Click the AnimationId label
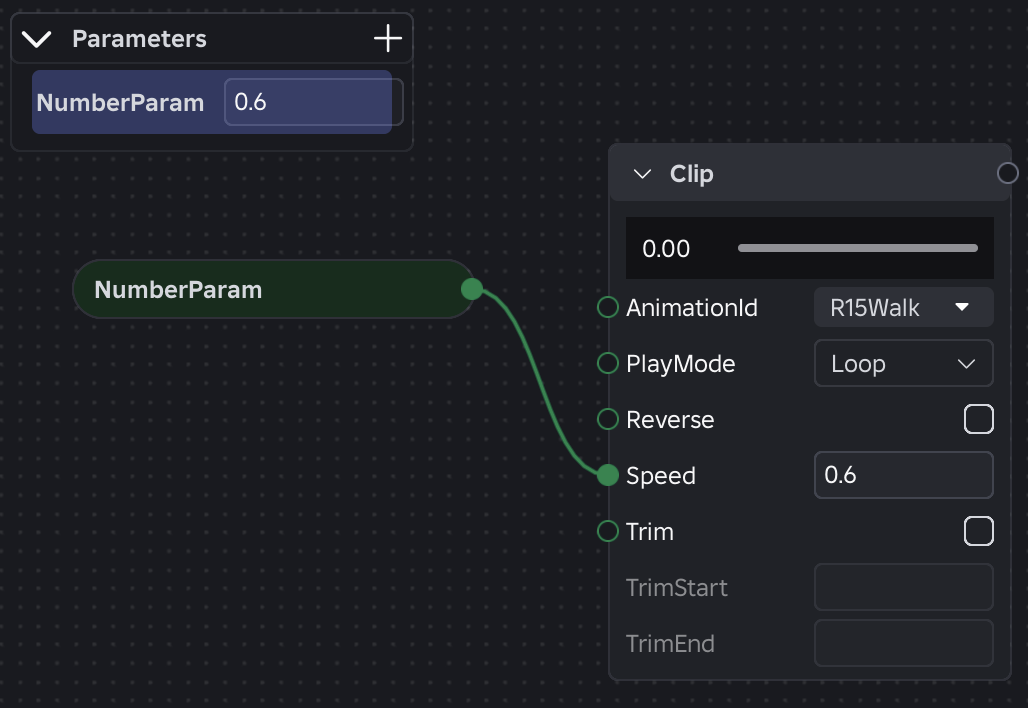Image resolution: width=1028 pixels, height=708 pixels. click(x=692, y=307)
